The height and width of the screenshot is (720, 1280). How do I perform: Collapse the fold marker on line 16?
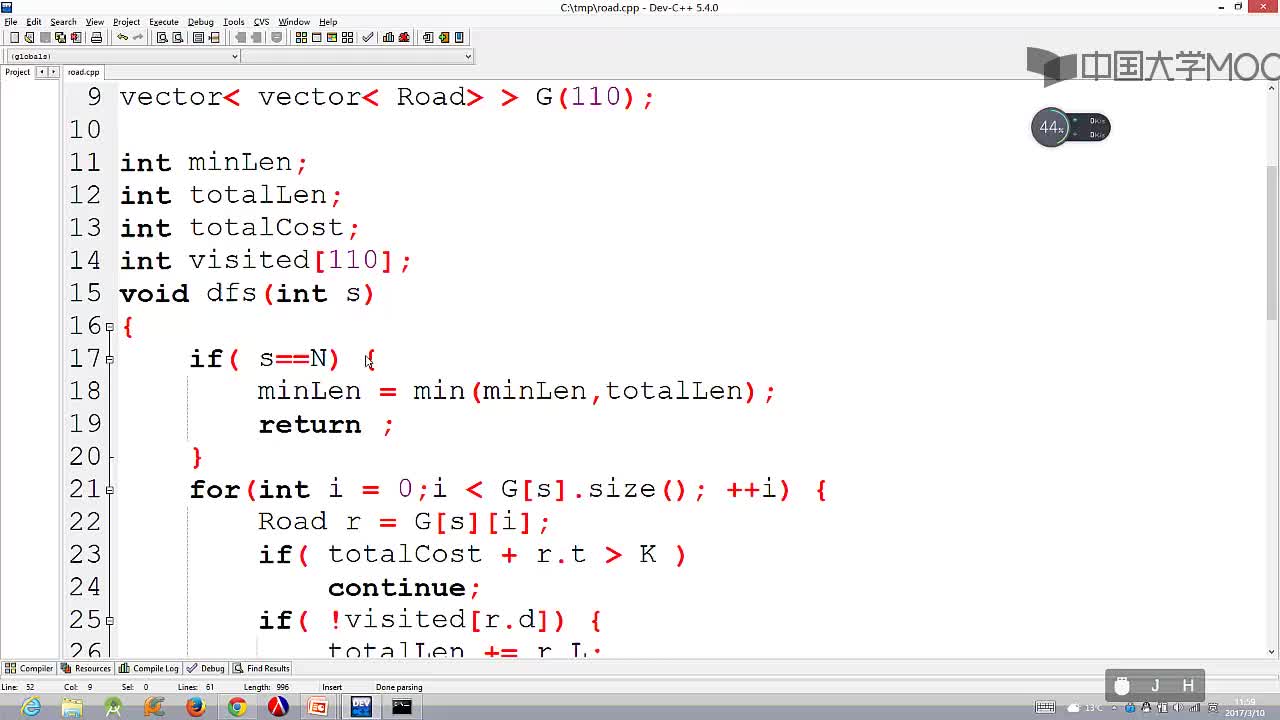[x=110, y=326]
